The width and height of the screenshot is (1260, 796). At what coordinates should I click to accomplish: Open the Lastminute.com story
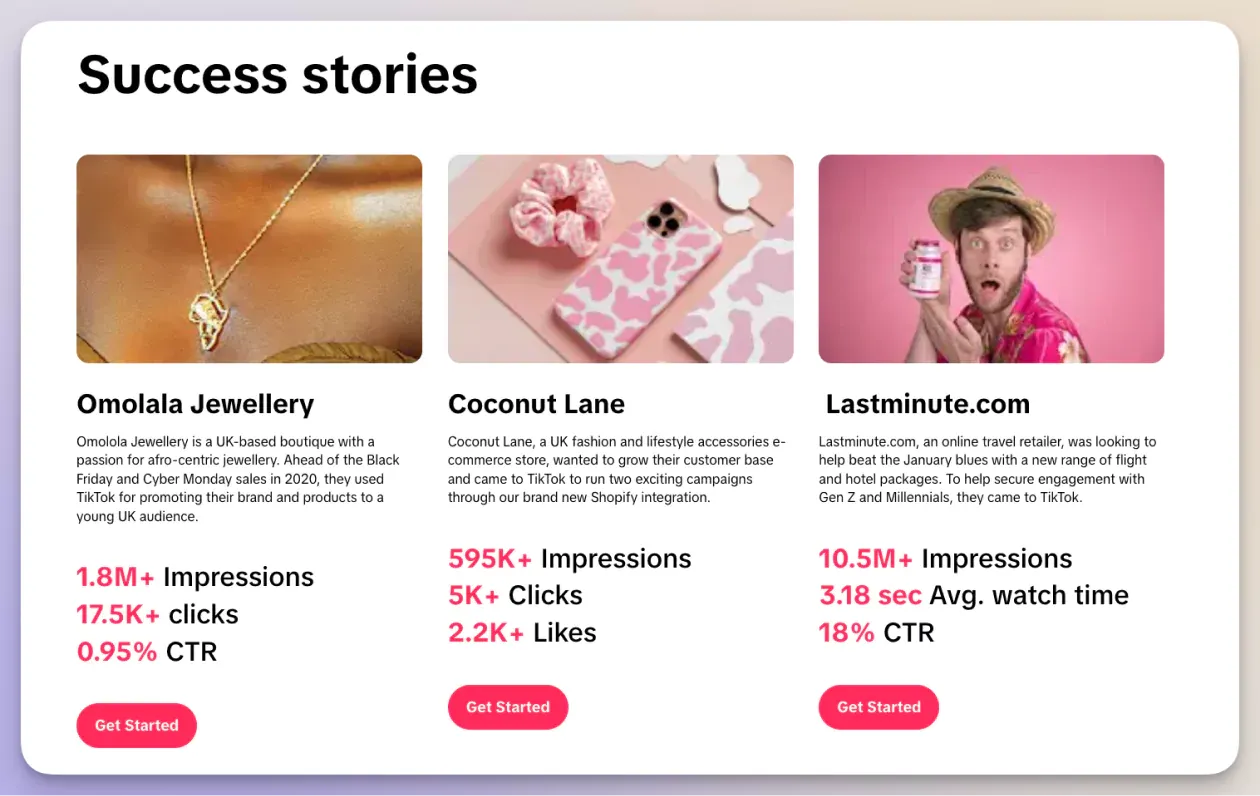tap(928, 404)
